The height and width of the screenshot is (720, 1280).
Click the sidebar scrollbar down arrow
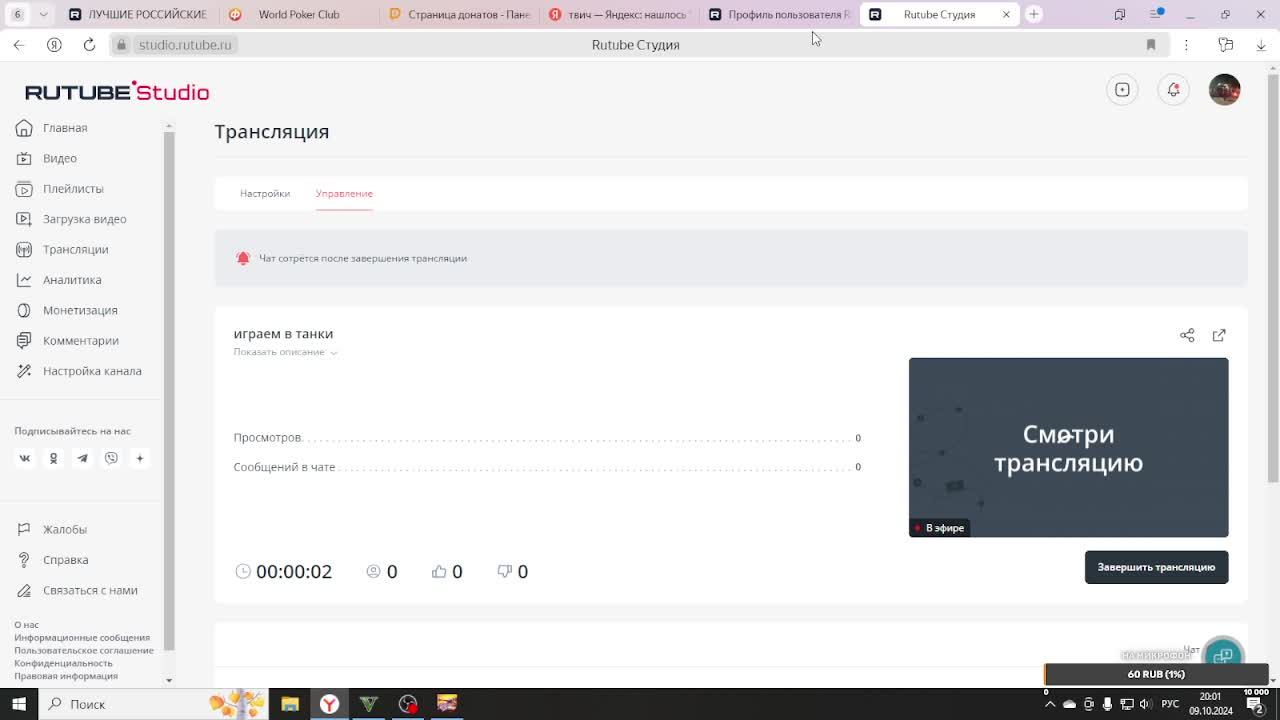coord(169,680)
